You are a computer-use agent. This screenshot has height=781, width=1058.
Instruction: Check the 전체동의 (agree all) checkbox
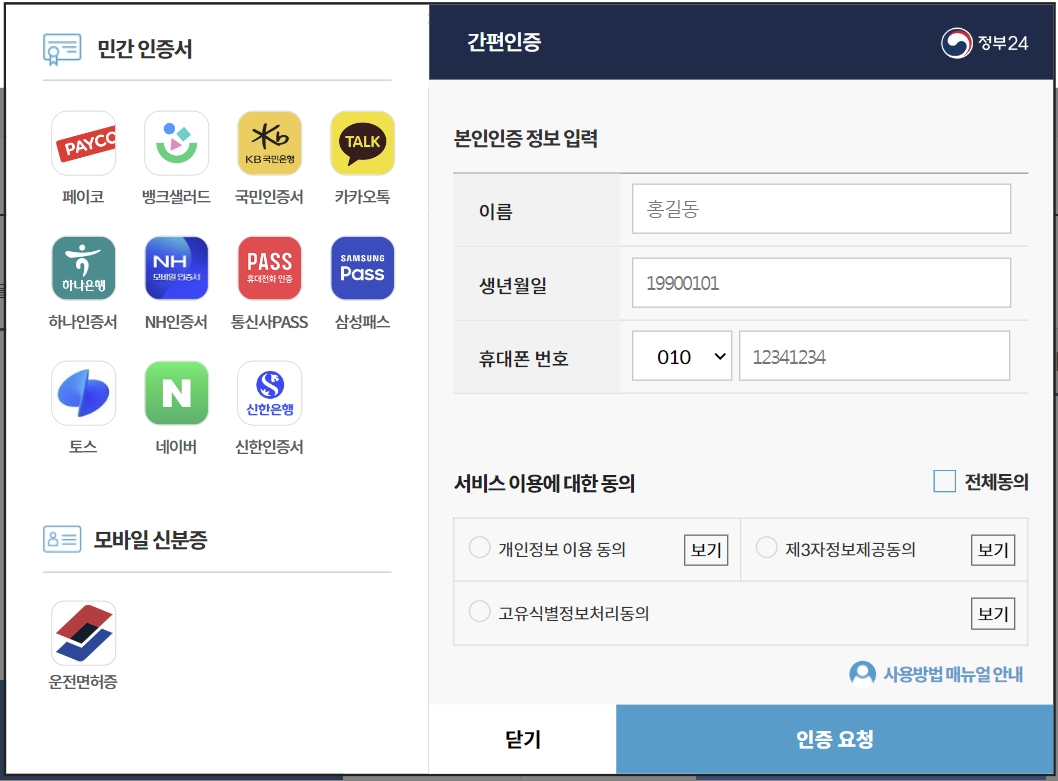coord(944,481)
